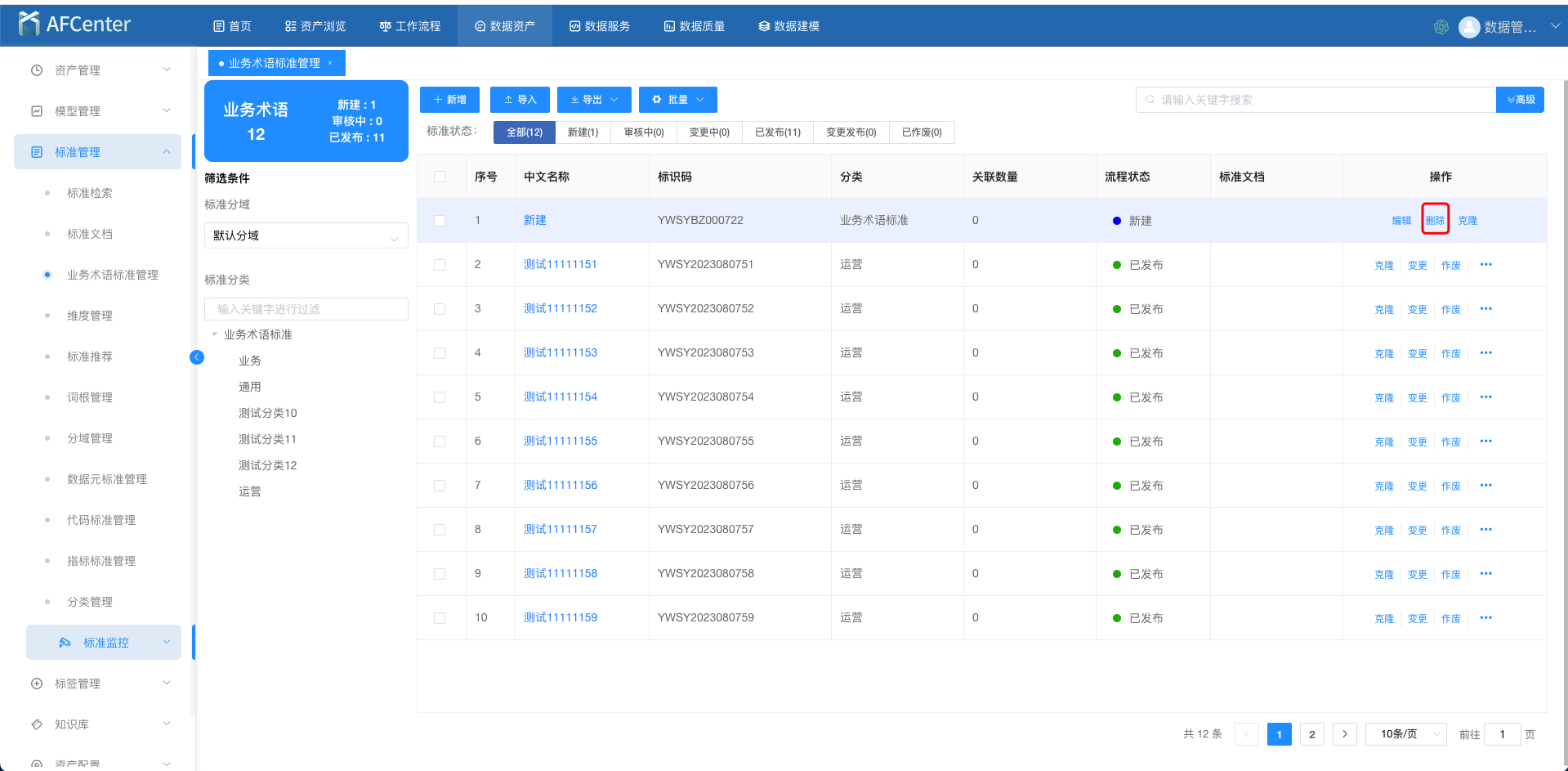The image size is (1568, 771).
Task: Open more actions for row 测试11111159
Action: tap(1485, 617)
